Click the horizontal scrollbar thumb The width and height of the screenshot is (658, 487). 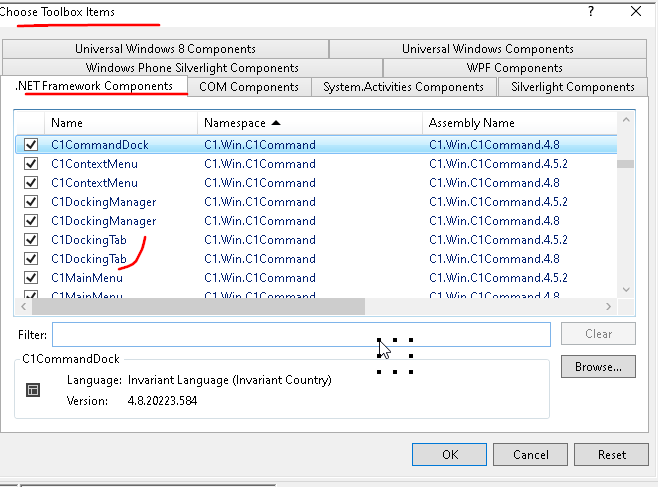pos(198,307)
